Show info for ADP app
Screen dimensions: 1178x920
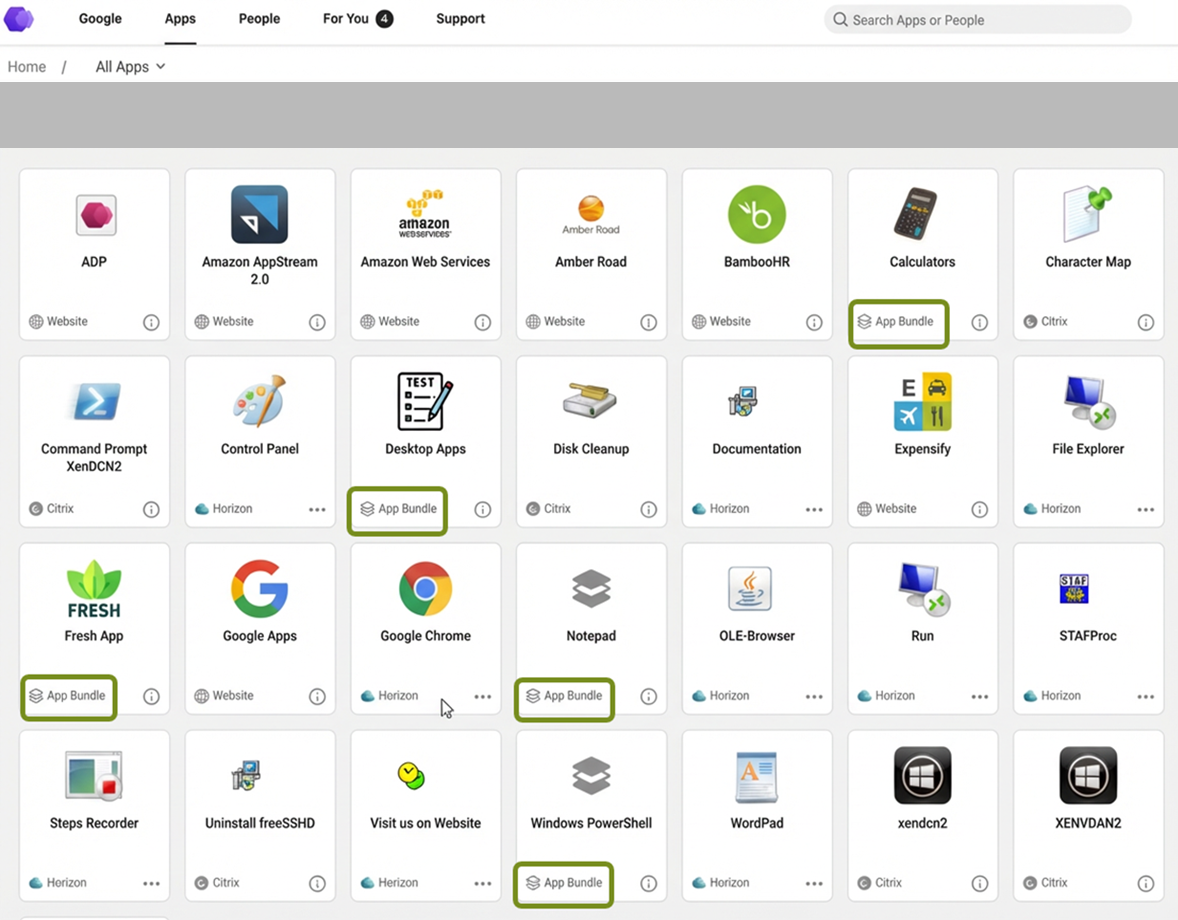151,322
